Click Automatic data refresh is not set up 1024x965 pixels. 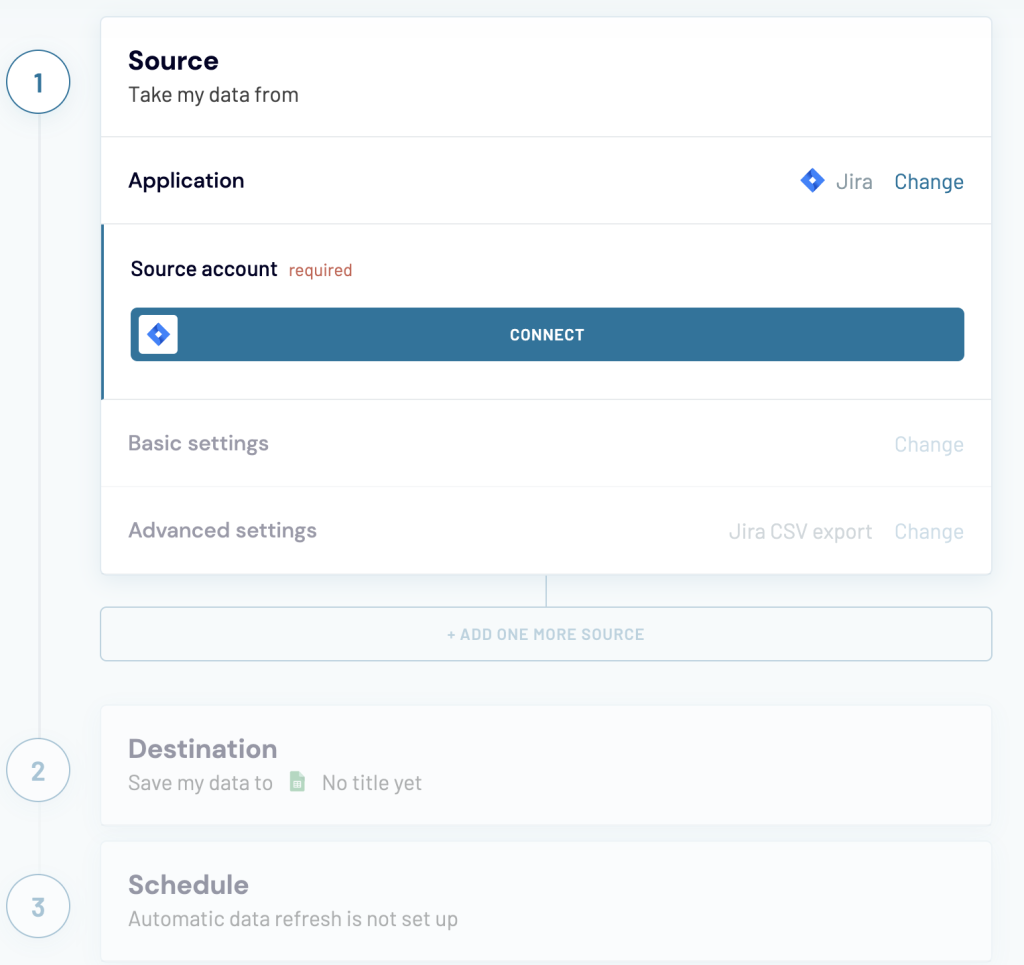[x=293, y=919]
